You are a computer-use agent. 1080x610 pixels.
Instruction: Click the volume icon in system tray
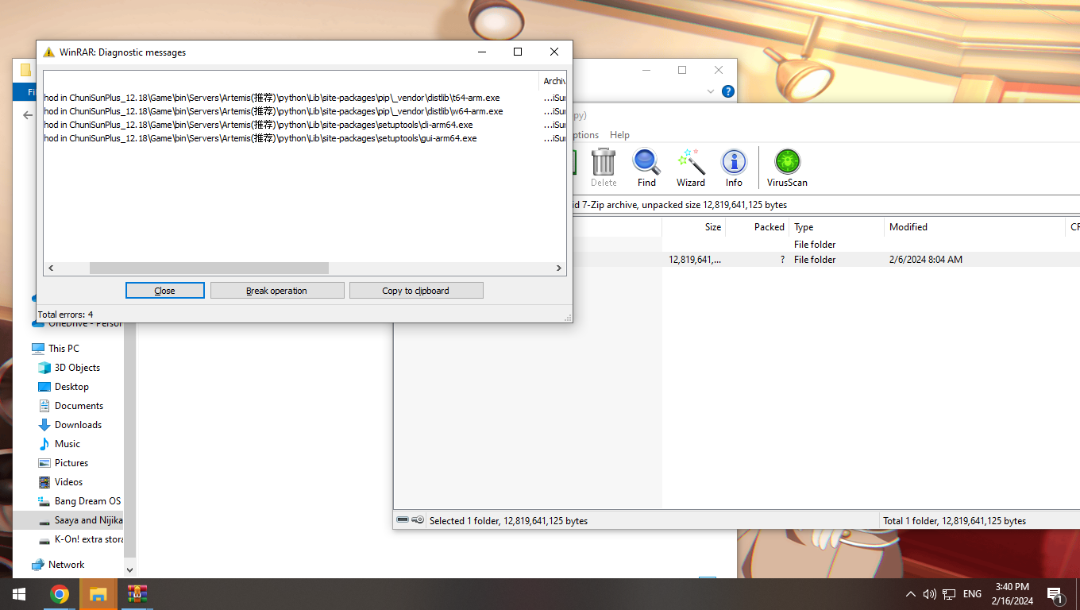[929, 595]
